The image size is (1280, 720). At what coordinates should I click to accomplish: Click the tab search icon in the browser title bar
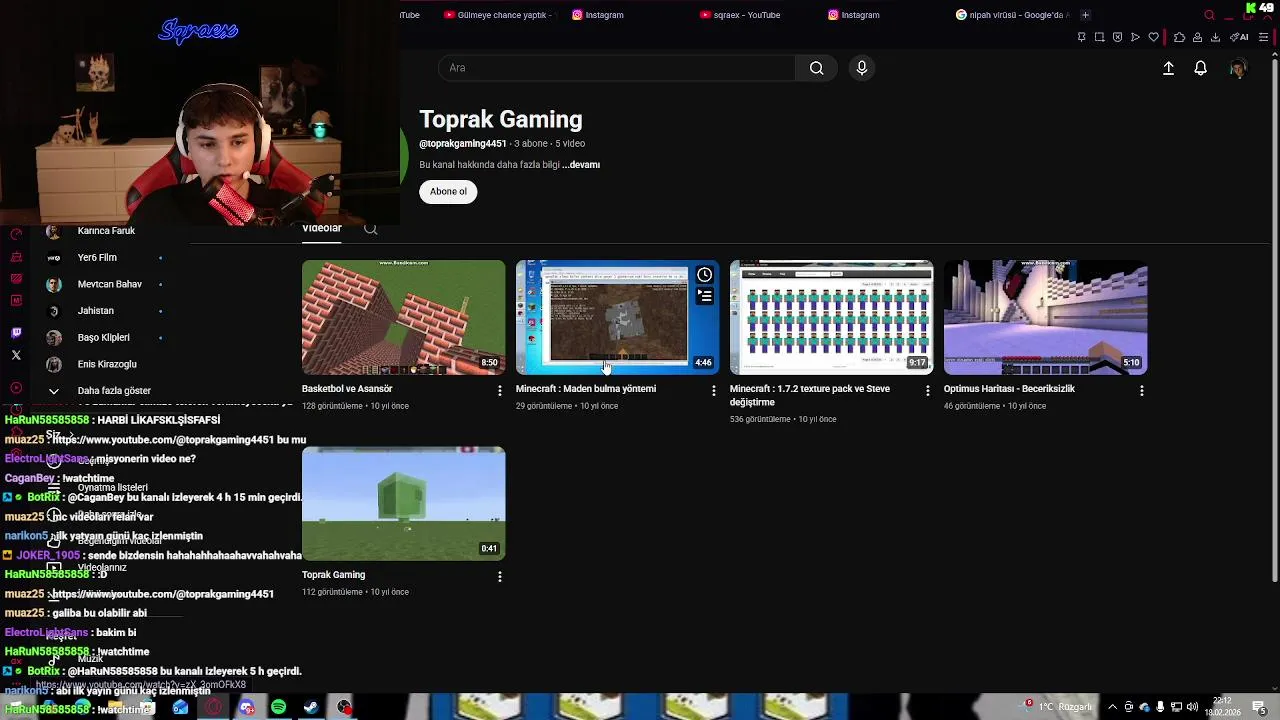click(x=1209, y=15)
